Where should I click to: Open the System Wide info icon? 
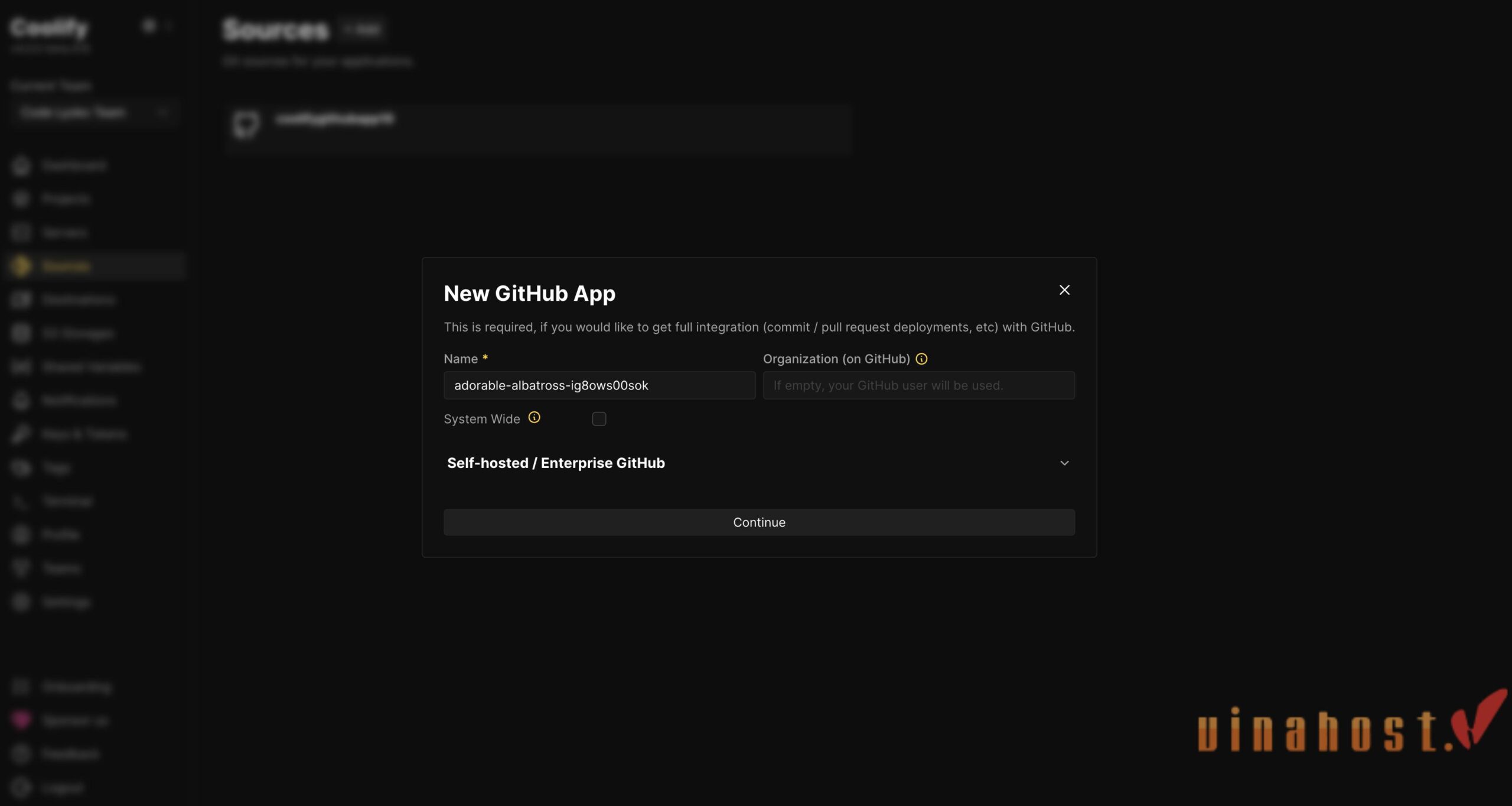click(x=534, y=418)
